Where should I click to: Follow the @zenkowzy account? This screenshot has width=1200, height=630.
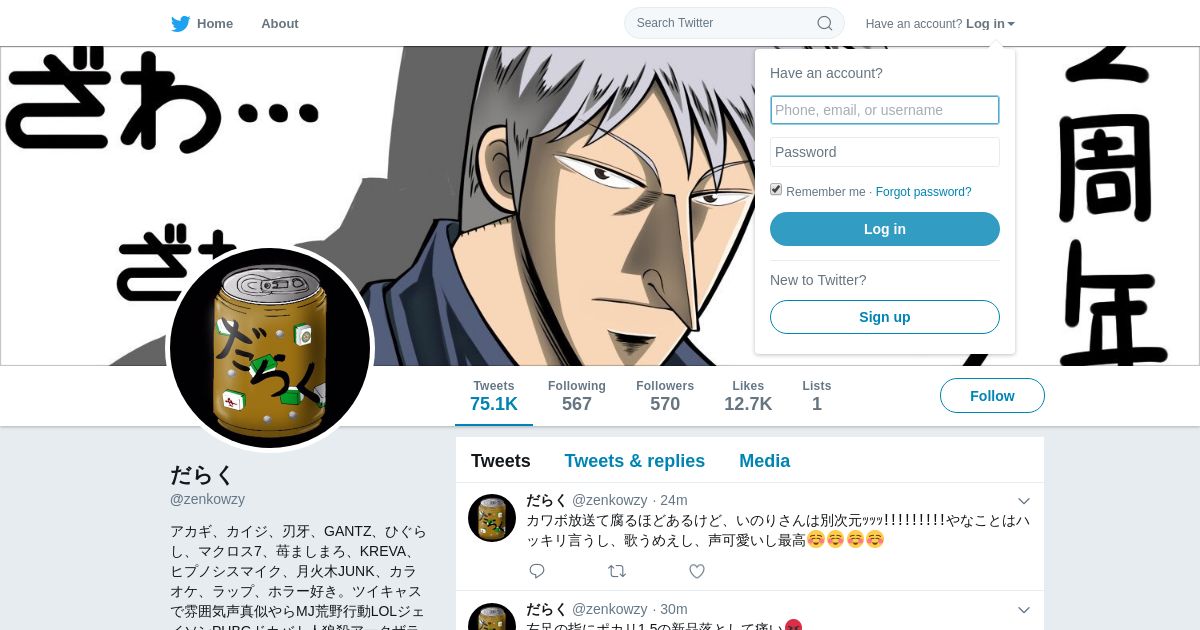[x=992, y=396]
